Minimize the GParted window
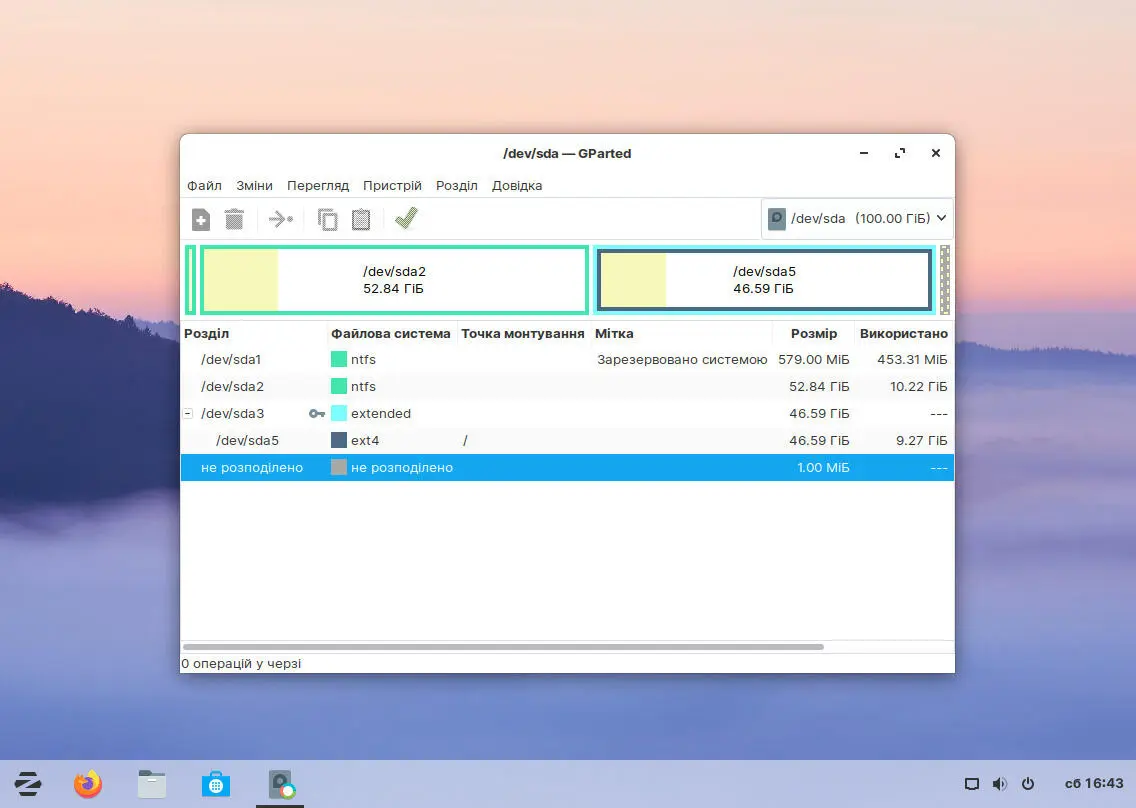This screenshot has width=1136, height=808. 864,153
